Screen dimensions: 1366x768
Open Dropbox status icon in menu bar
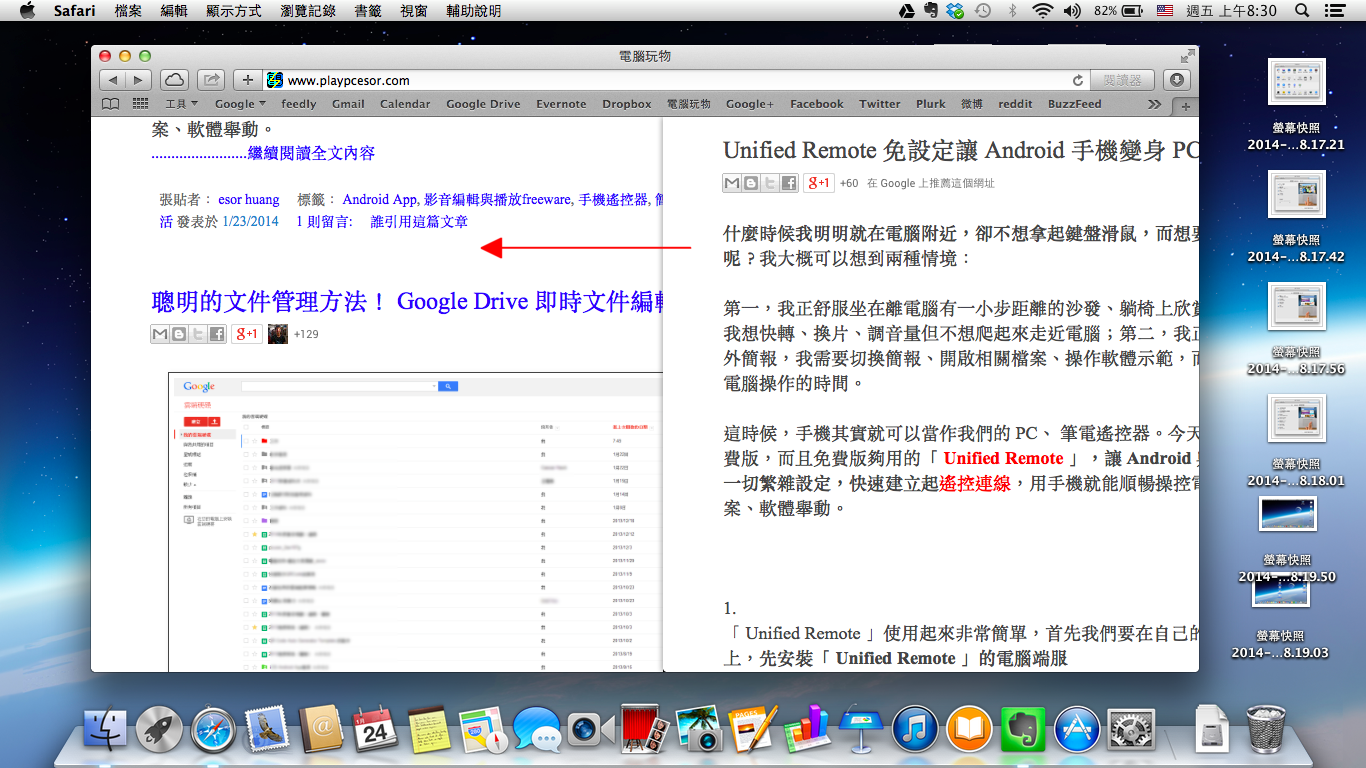click(956, 11)
